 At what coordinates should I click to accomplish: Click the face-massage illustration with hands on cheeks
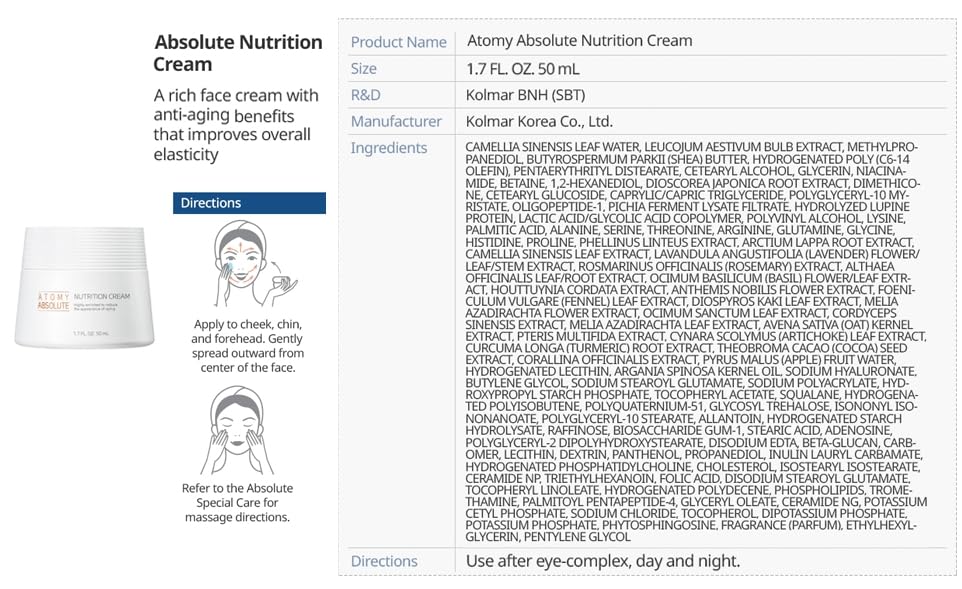(x=237, y=431)
